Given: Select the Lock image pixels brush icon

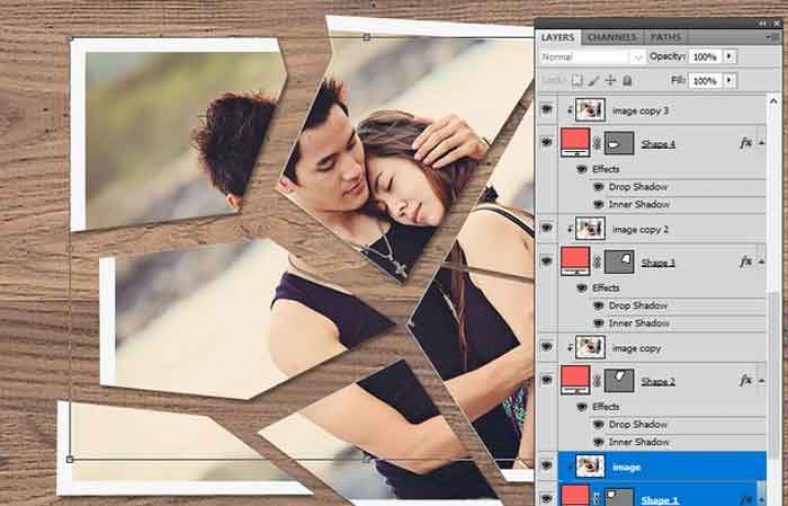Looking at the screenshot, I should coord(594,81).
